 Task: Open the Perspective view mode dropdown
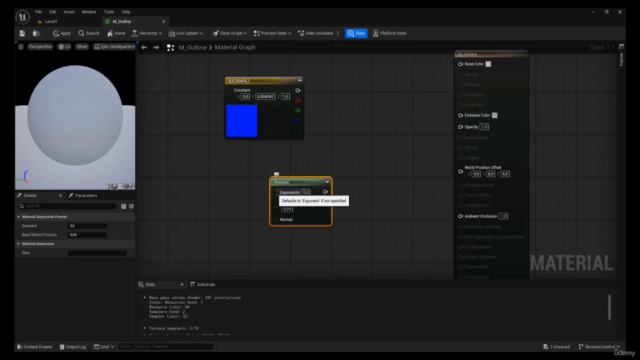click(40, 47)
